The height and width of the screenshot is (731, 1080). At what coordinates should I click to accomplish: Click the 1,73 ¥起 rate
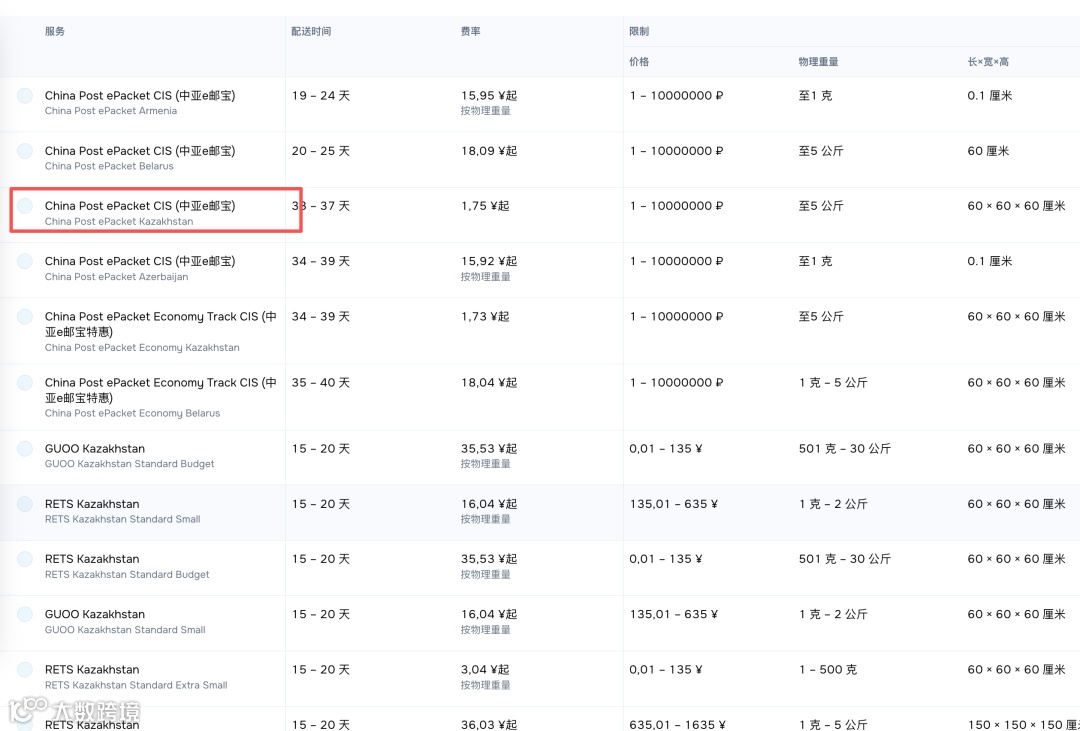485,316
